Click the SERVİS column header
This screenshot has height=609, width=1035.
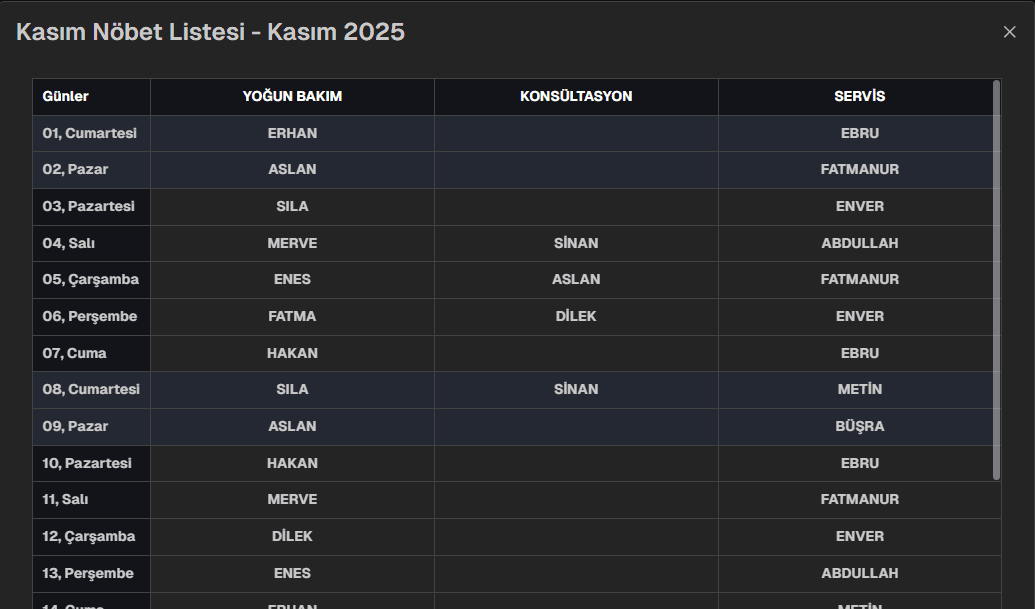(859, 97)
